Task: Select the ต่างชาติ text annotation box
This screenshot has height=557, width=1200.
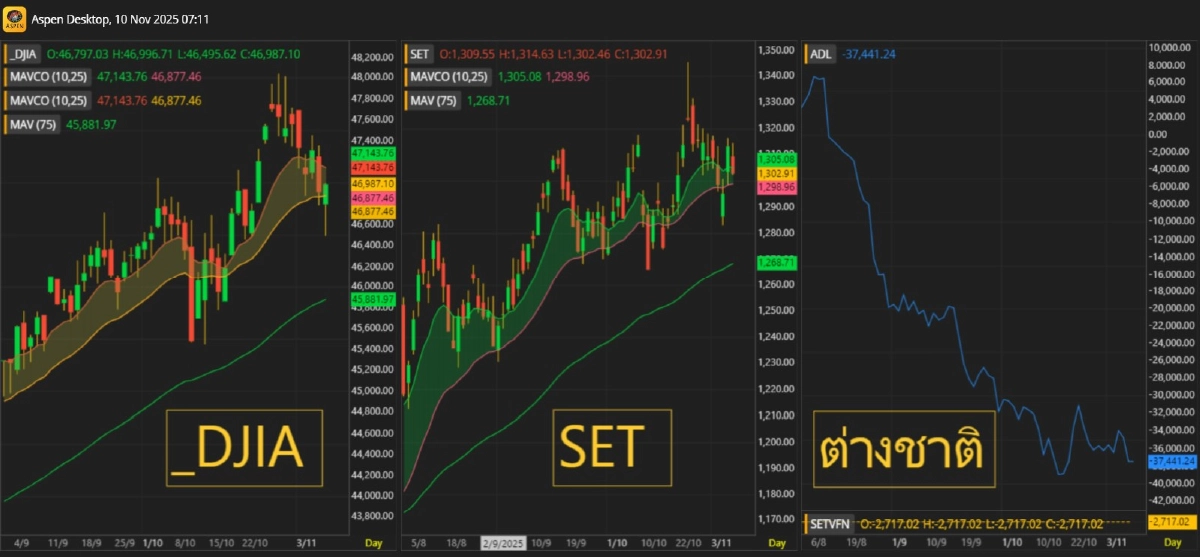Action: [x=905, y=450]
